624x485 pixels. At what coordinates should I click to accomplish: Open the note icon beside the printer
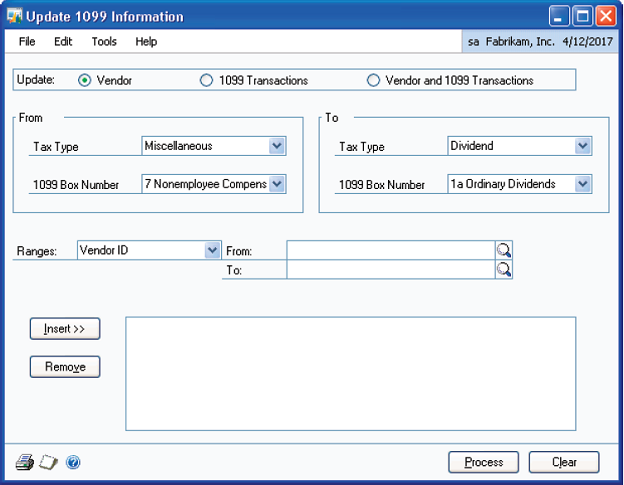(48, 462)
